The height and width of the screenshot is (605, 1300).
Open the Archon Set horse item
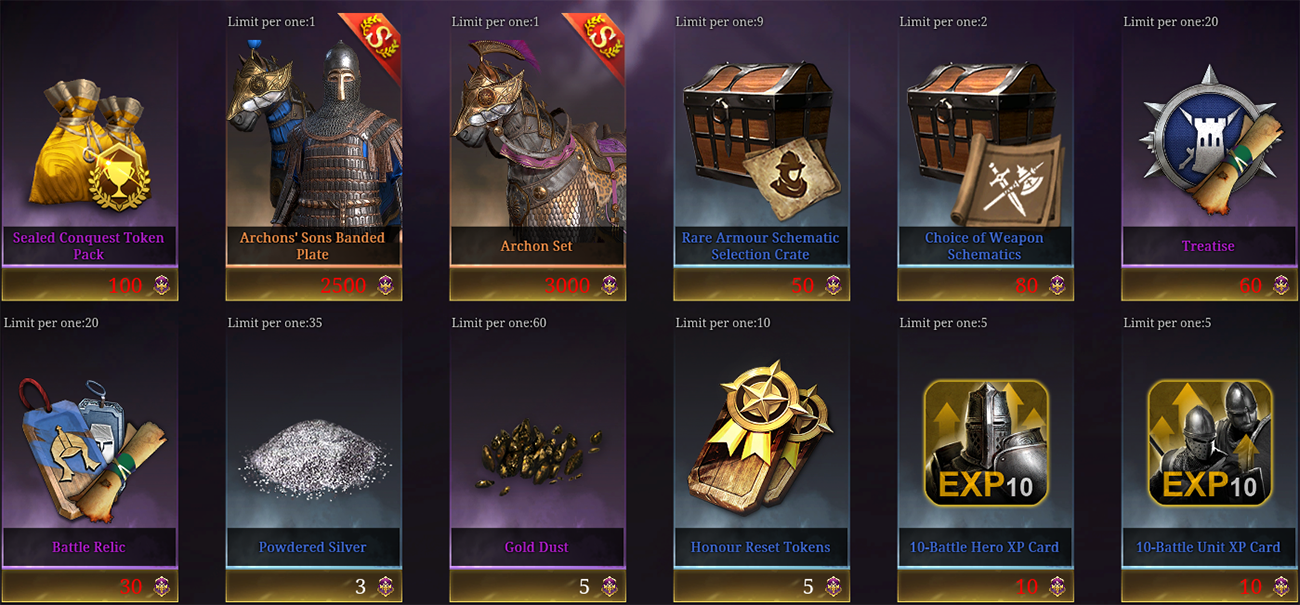pyautogui.click(x=537, y=133)
